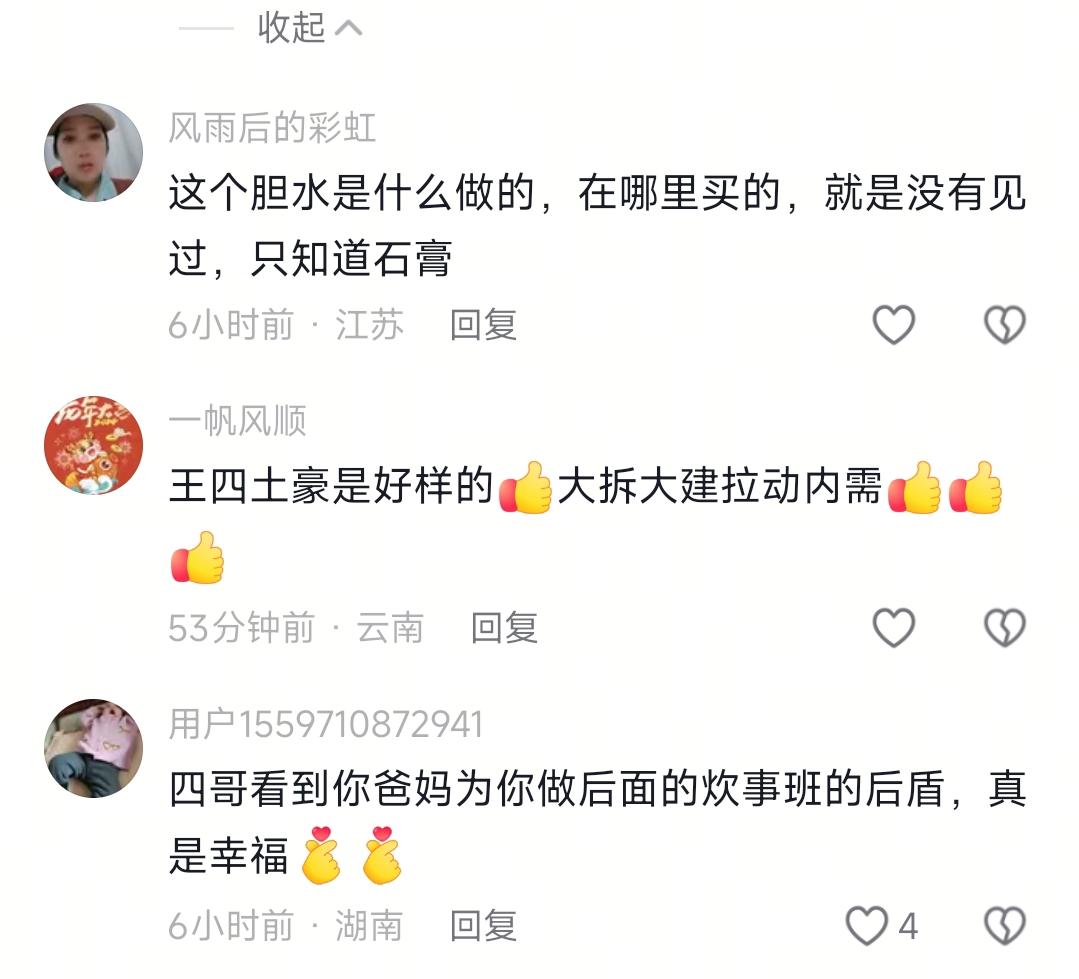The width and height of the screenshot is (1079, 979).
Task: Tap 回复 under the 湖南 comment
Action: tap(483, 926)
